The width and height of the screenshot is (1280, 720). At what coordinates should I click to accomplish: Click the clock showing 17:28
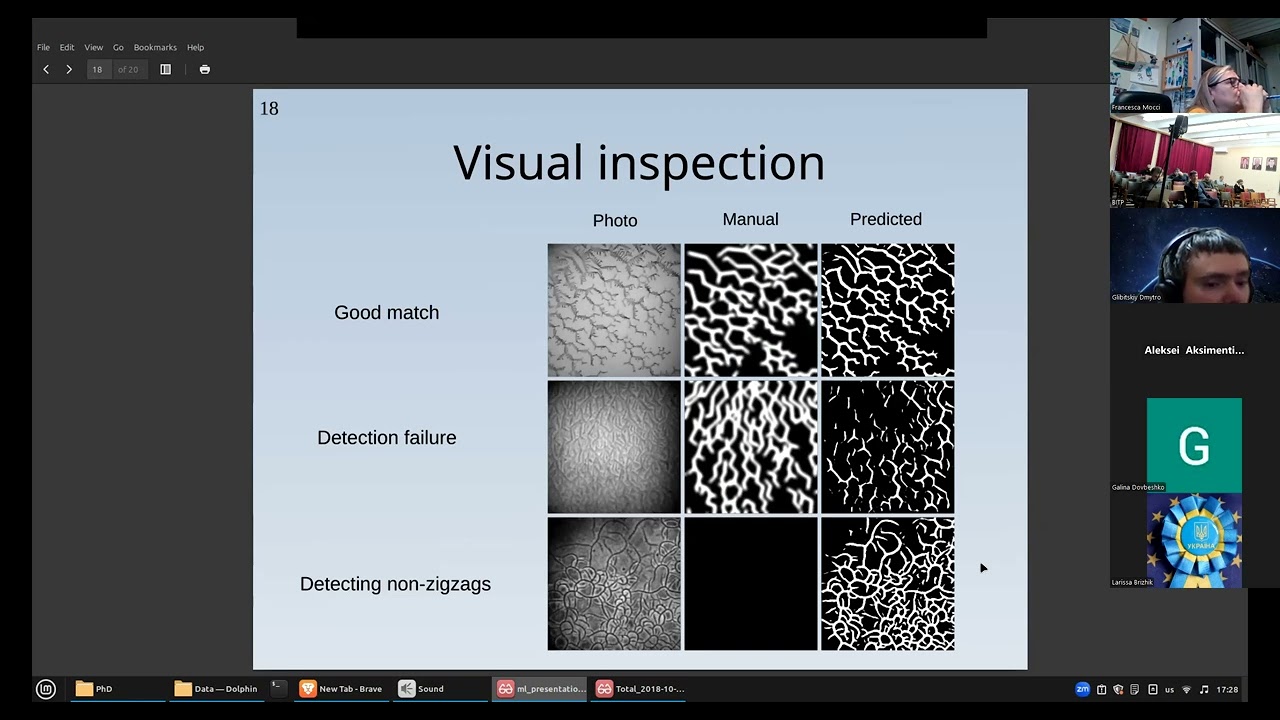point(1227,689)
